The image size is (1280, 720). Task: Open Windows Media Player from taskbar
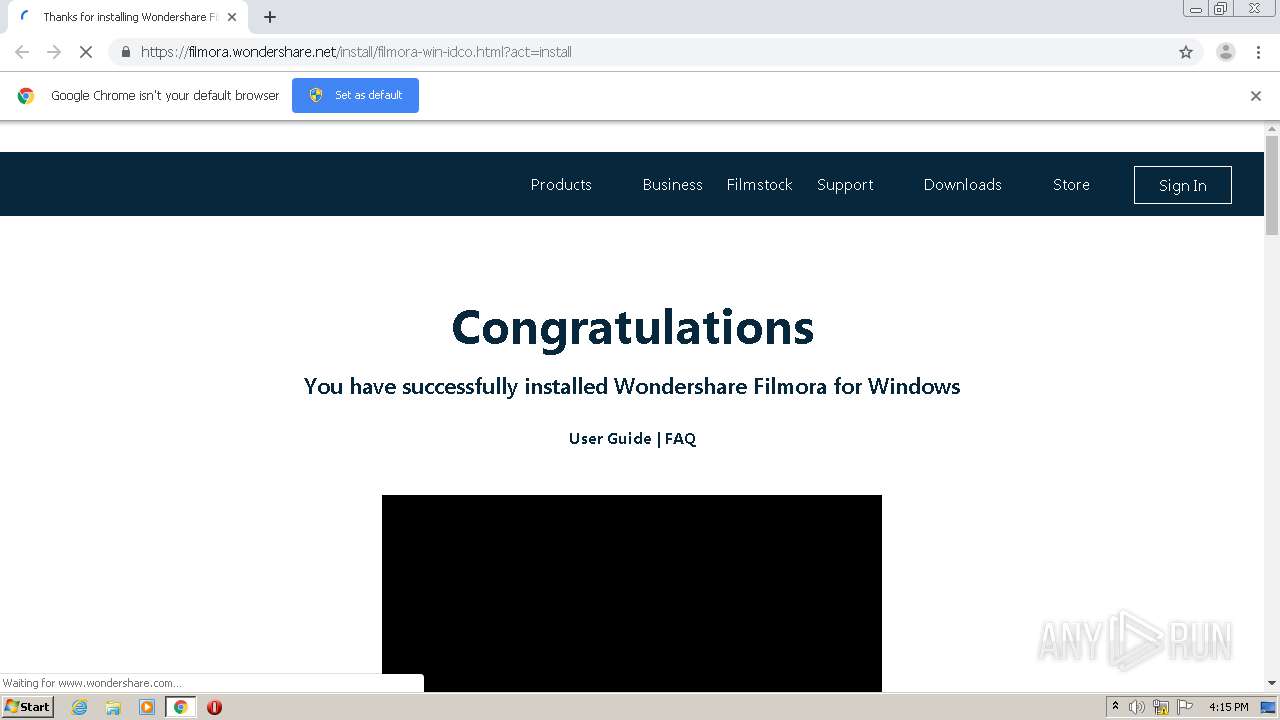[x=147, y=707]
